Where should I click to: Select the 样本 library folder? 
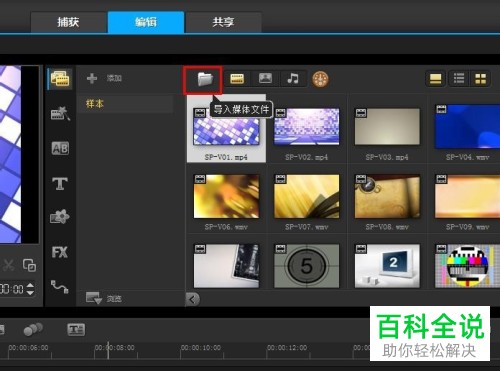coord(126,104)
